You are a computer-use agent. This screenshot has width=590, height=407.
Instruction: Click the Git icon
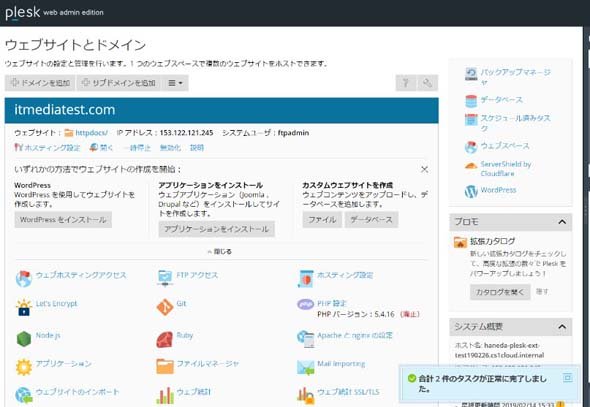(165, 307)
